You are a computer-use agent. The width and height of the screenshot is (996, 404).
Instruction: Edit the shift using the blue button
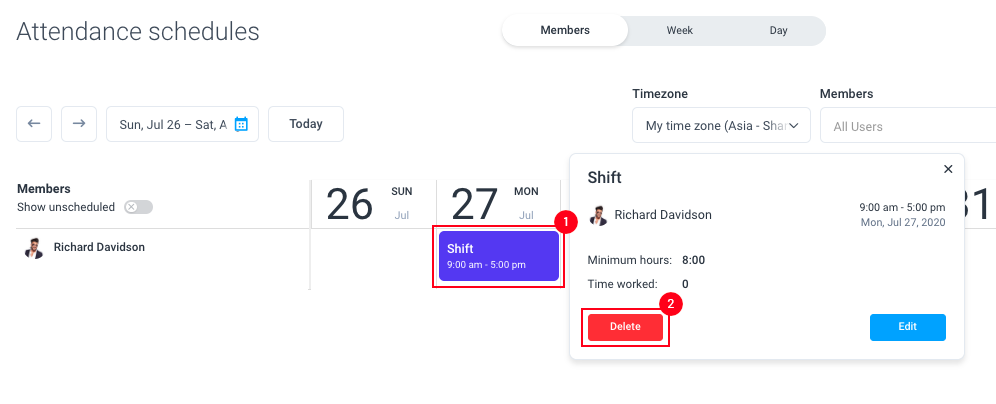(908, 327)
